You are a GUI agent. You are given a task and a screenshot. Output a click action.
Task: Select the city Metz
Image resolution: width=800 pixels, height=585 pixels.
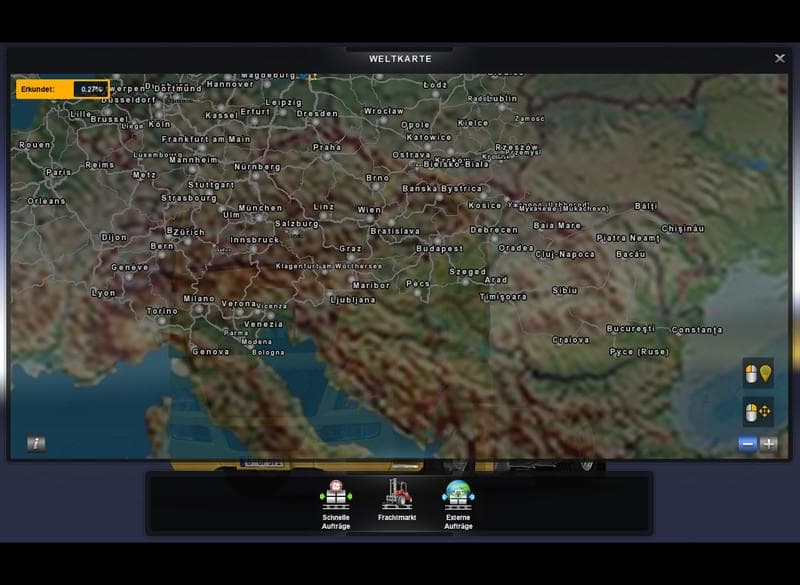click(x=144, y=174)
